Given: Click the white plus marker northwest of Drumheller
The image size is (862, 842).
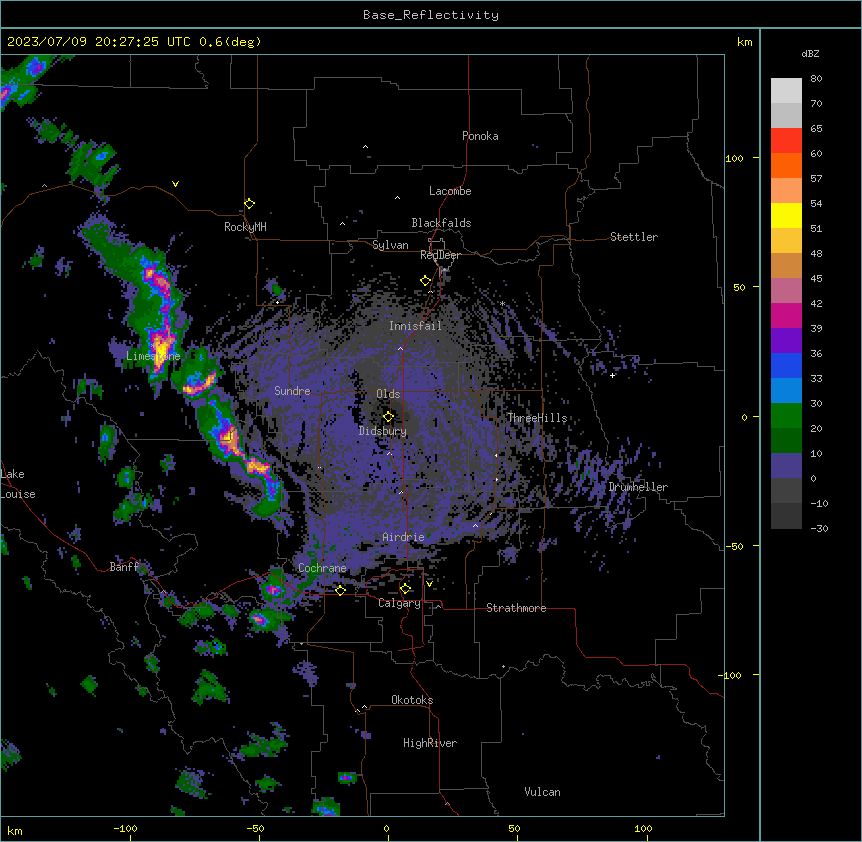Looking at the screenshot, I should coord(612,375).
